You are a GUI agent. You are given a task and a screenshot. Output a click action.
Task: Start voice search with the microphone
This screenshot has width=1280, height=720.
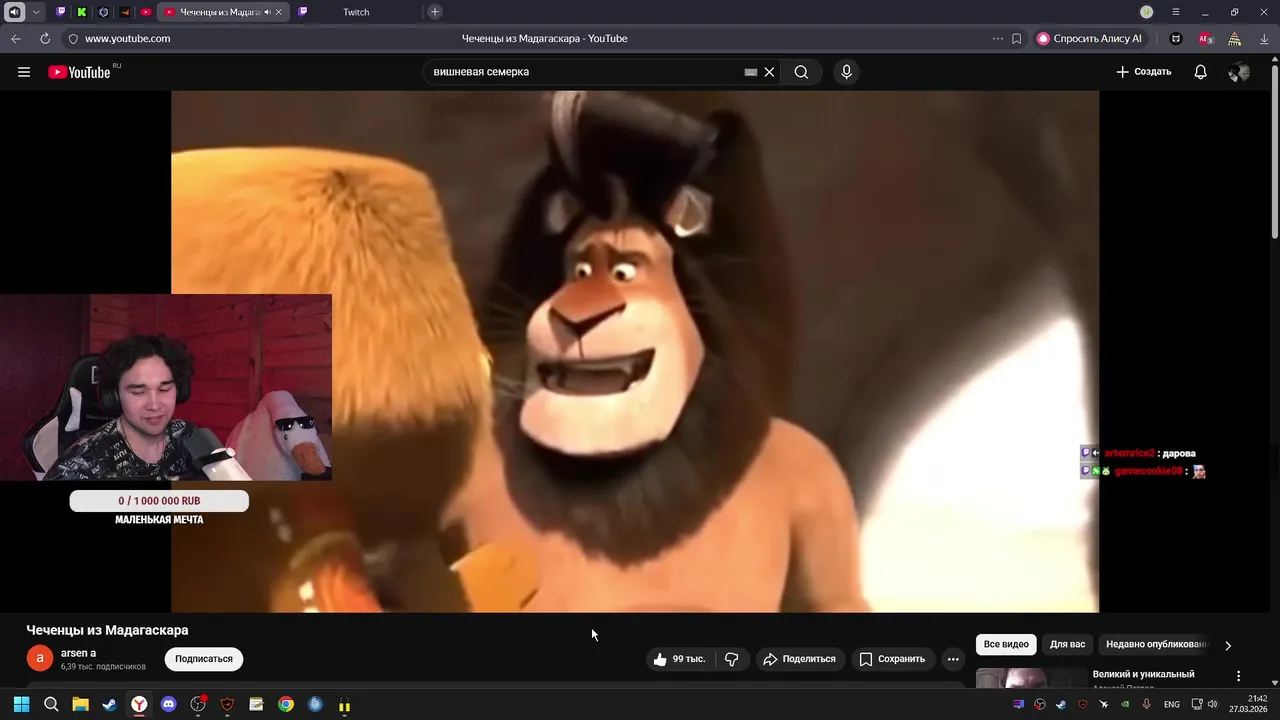click(847, 72)
